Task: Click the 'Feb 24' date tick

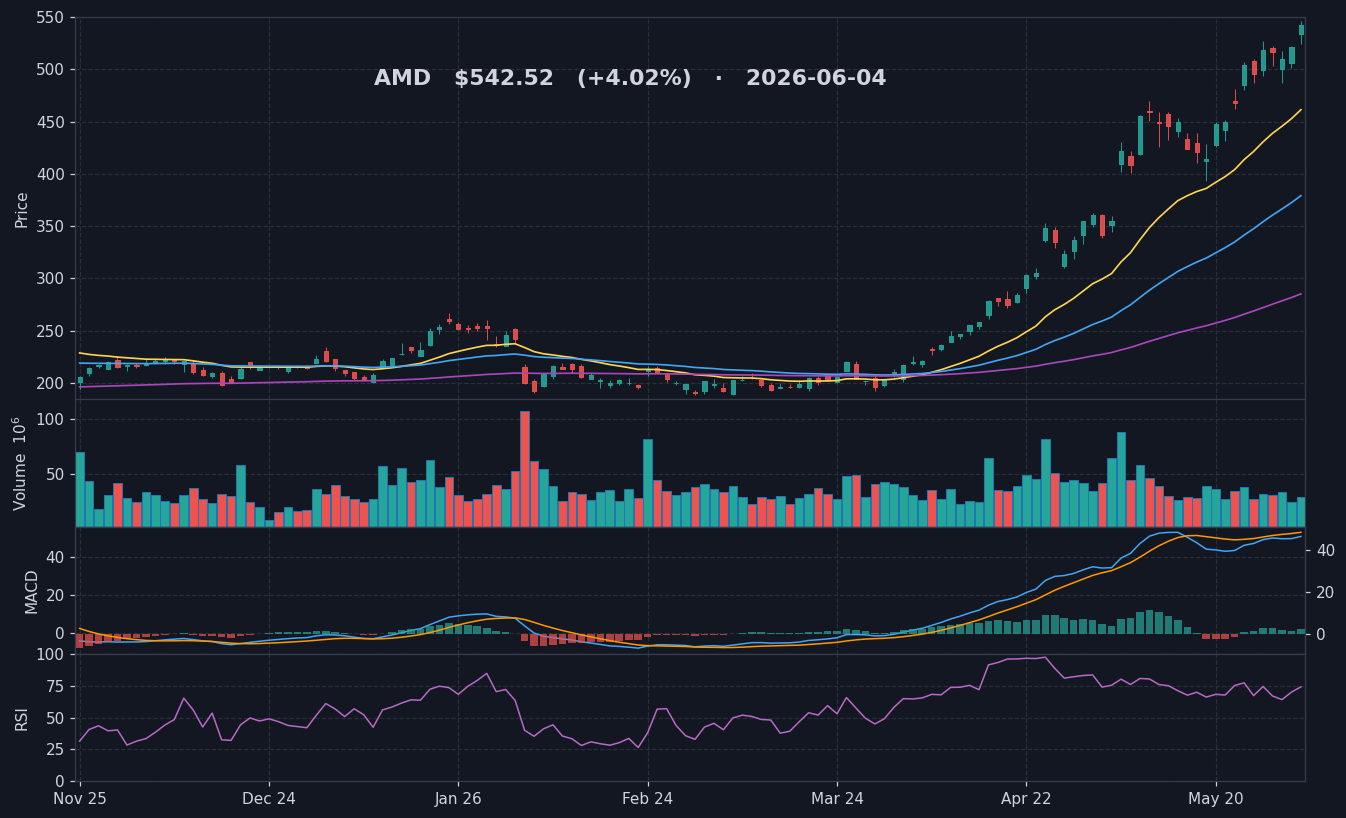Action: [x=648, y=798]
